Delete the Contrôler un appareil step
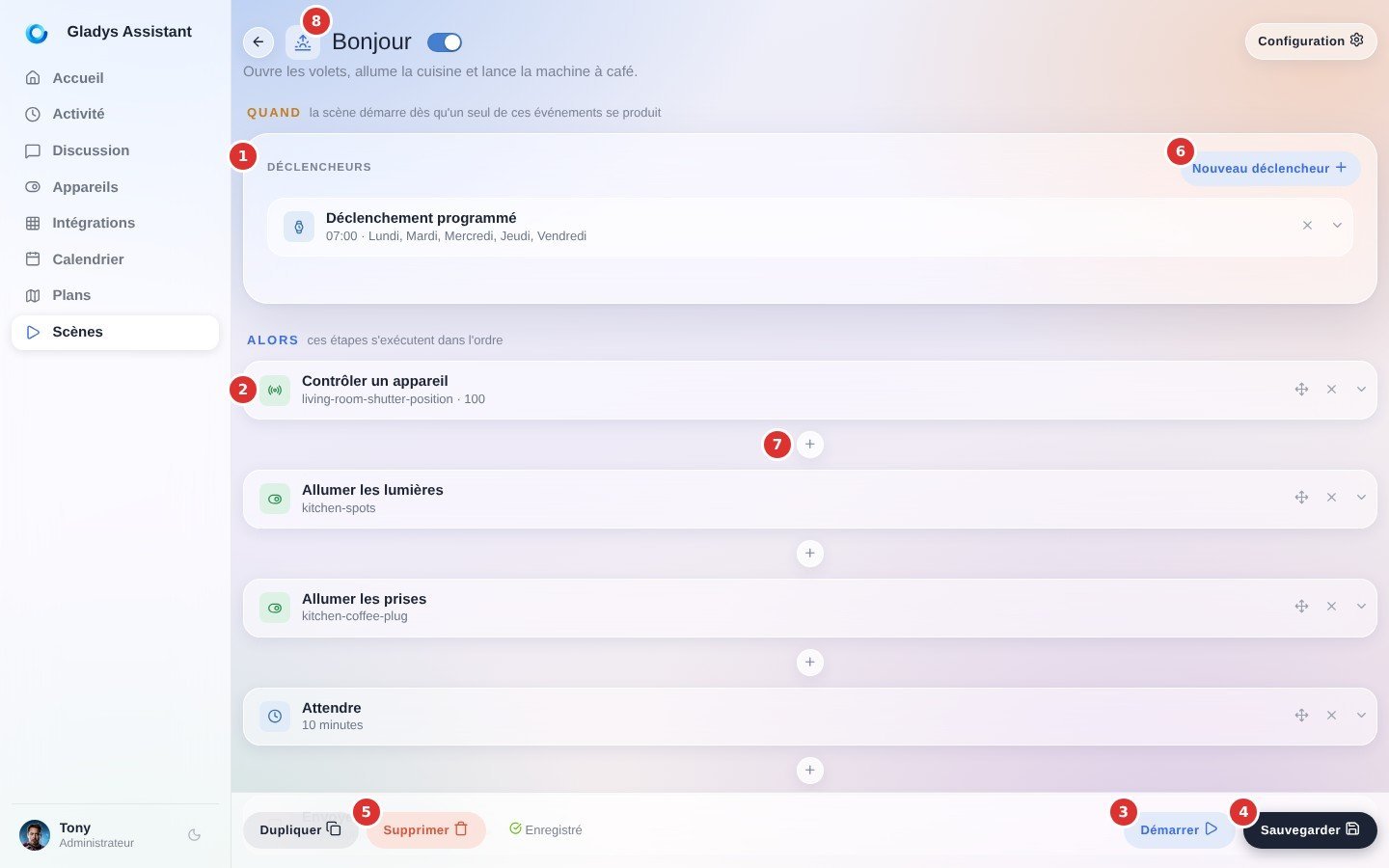1389x868 pixels. 1331,390
